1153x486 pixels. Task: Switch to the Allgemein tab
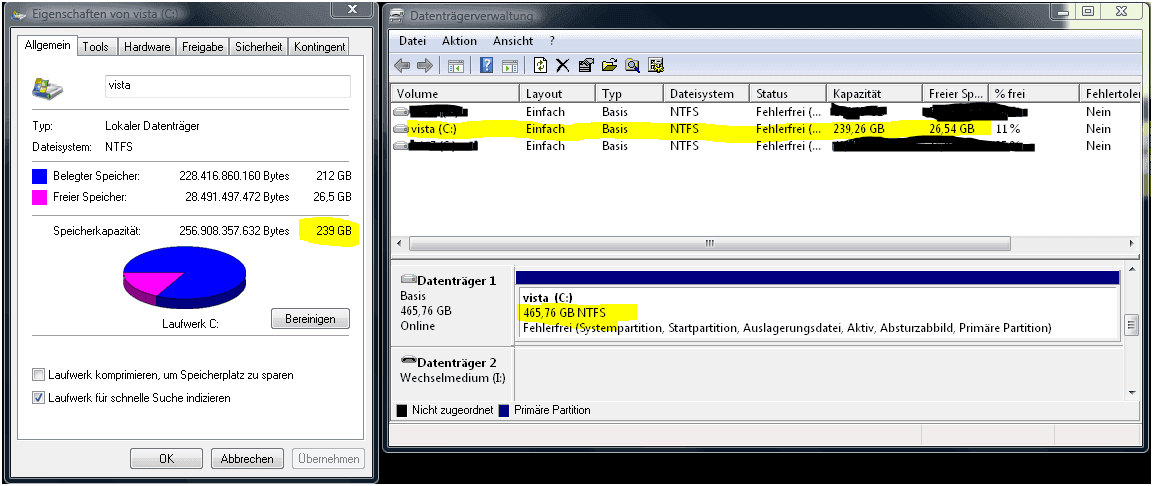48,46
